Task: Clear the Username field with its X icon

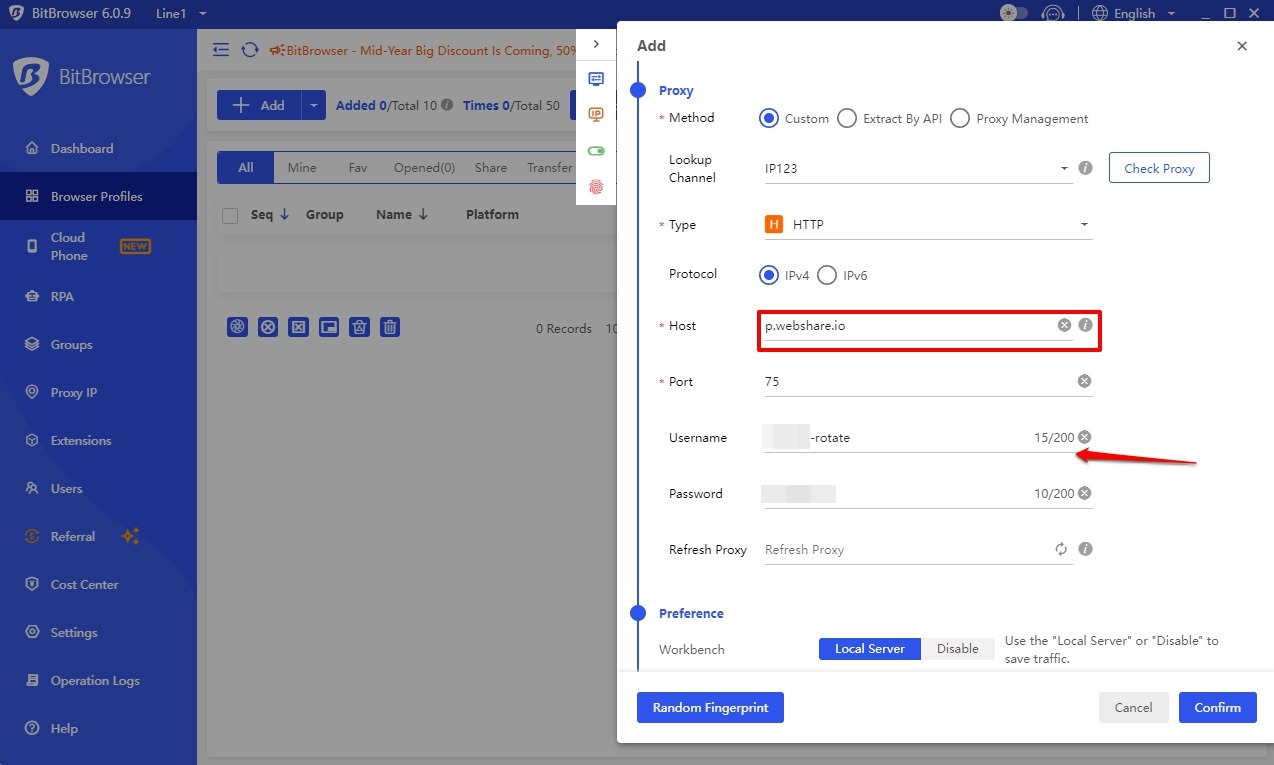Action: point(1084,437)
